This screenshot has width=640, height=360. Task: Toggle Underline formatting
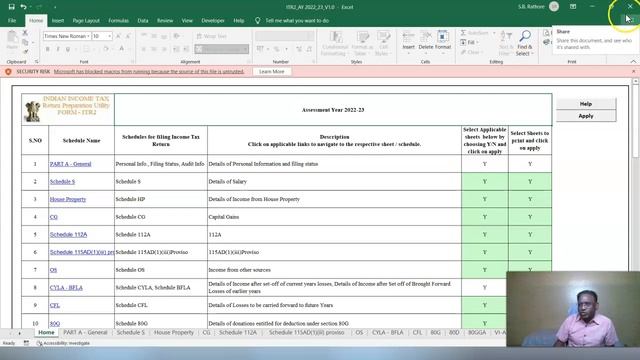[x=68, y=49]
